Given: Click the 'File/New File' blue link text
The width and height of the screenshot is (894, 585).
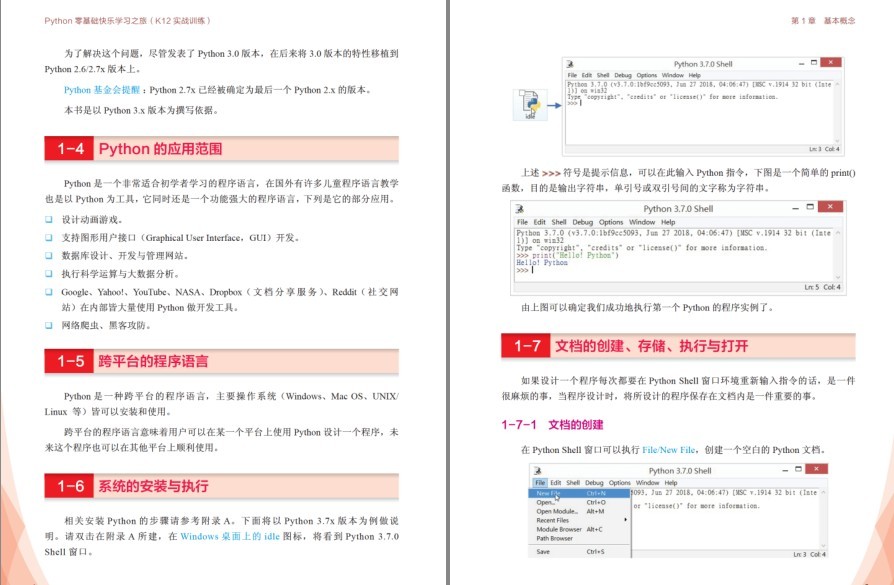Looking at the screenshot, I should (x=668, y=450).
